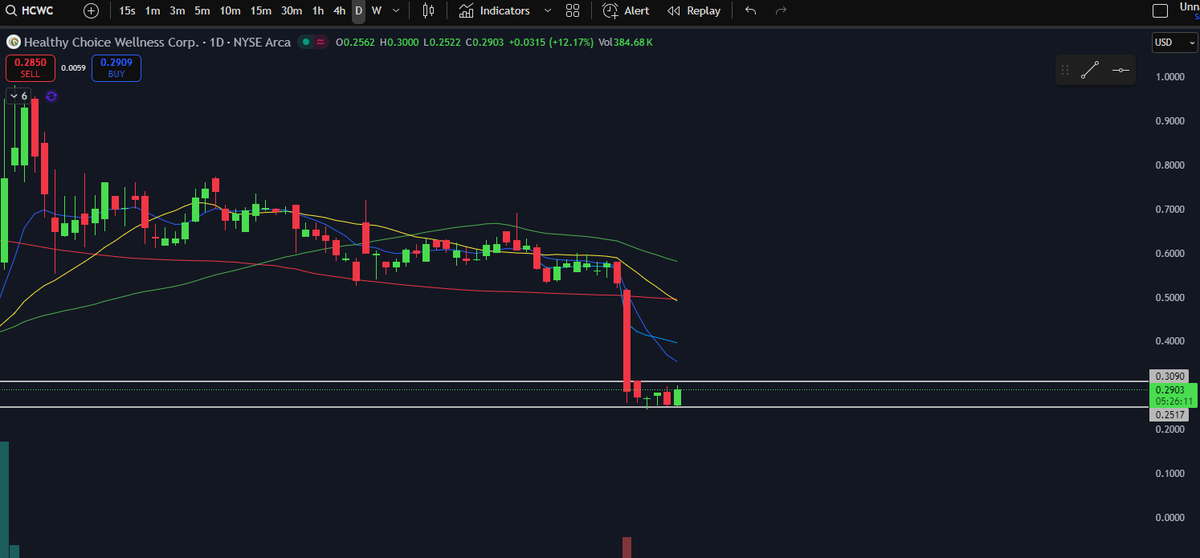This screenshot has height=558, width=1200.
Task: Create an Alert
Action: coord(626,11)
